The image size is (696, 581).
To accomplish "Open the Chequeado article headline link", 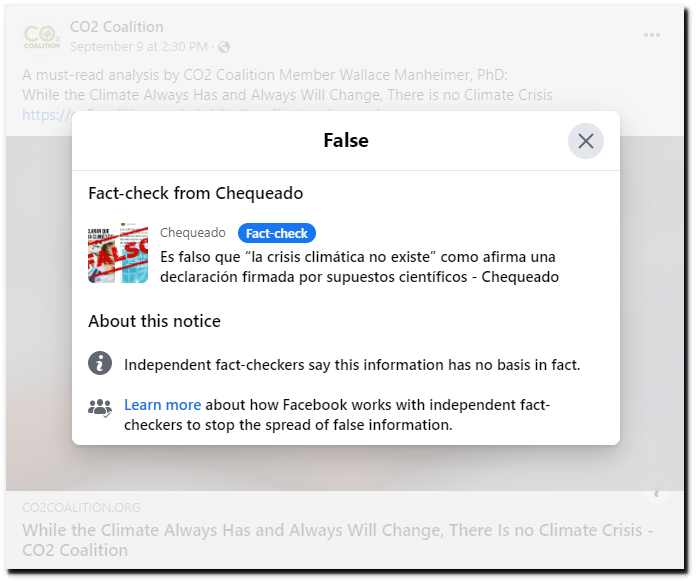I will (359, 267).
